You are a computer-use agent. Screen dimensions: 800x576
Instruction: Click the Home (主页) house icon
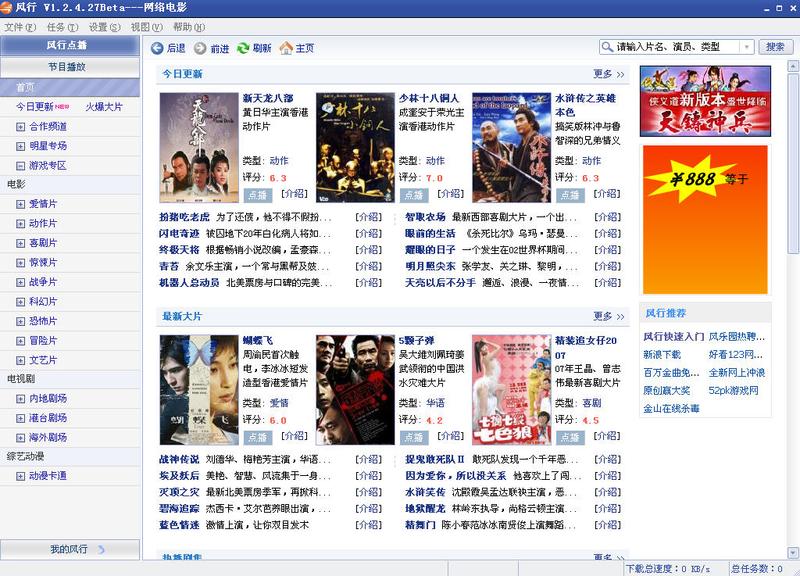(x=286, y=48)
